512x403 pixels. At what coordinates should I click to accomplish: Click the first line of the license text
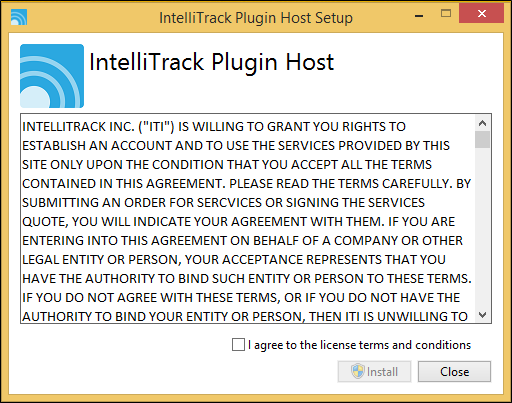click(x=214, y=127)
